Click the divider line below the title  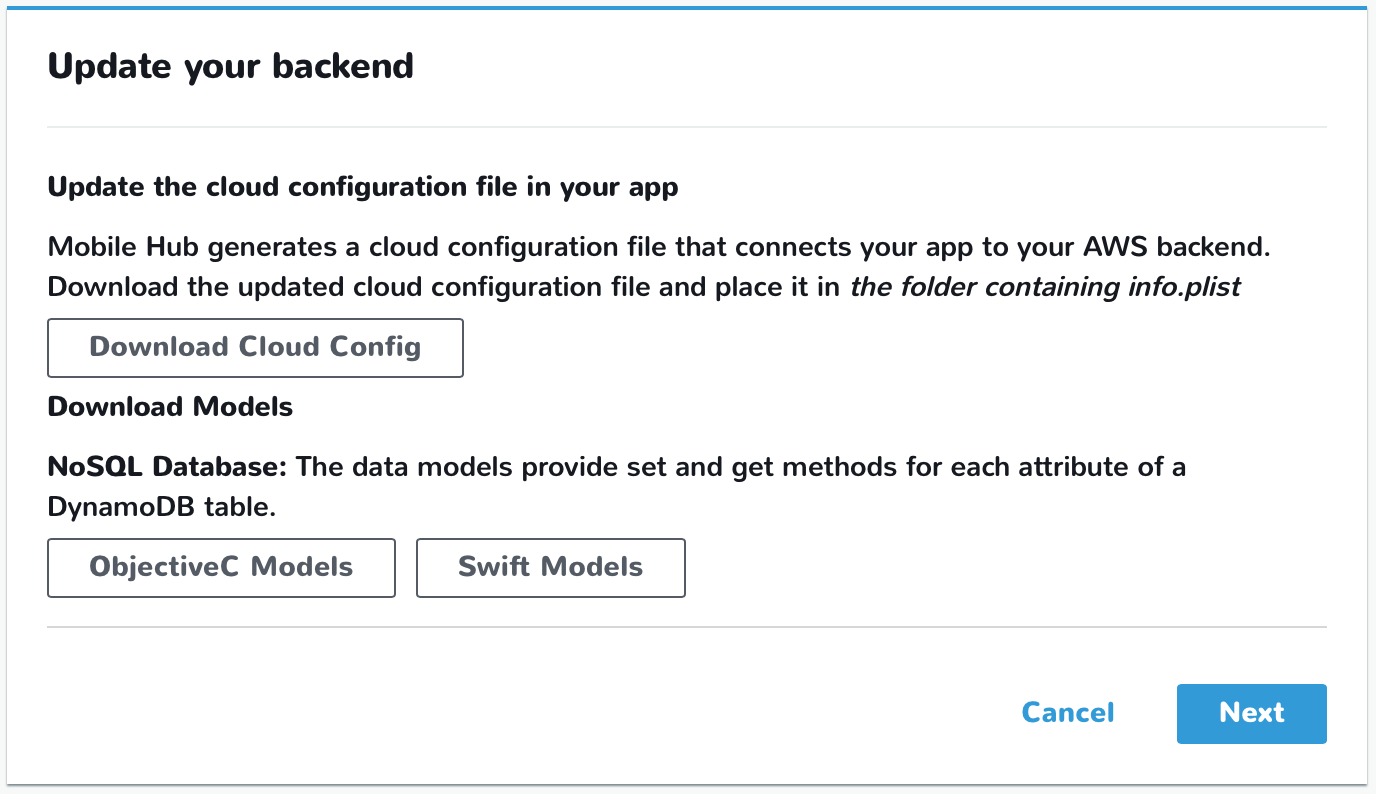click(x=686, y=127)
